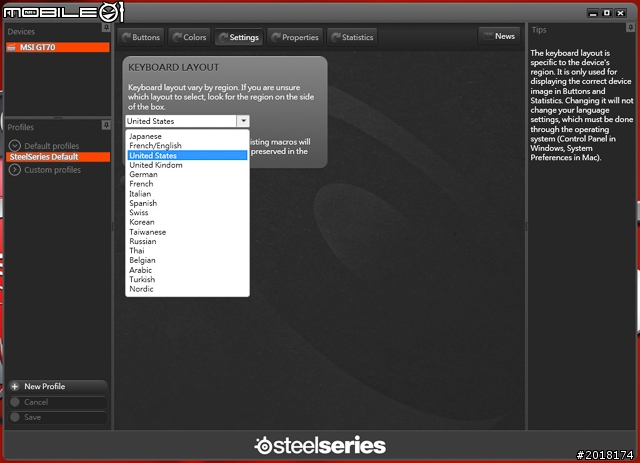Viewport: 640px width, 463px height.
Task: Pin the Profiles panel
Action: click(x=106, y=125)
